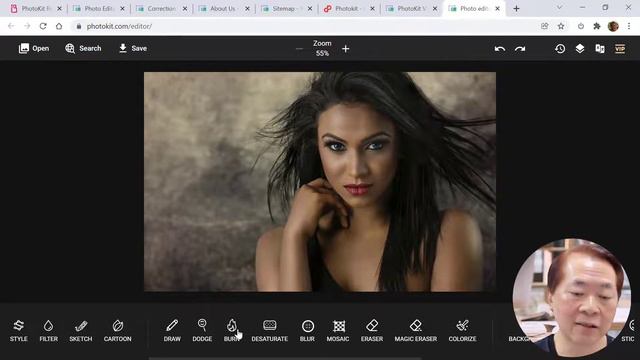This screenshot has width=640, height=360.
Task: Bookmark this page with the star icon
Action: [x=561, y=26]
